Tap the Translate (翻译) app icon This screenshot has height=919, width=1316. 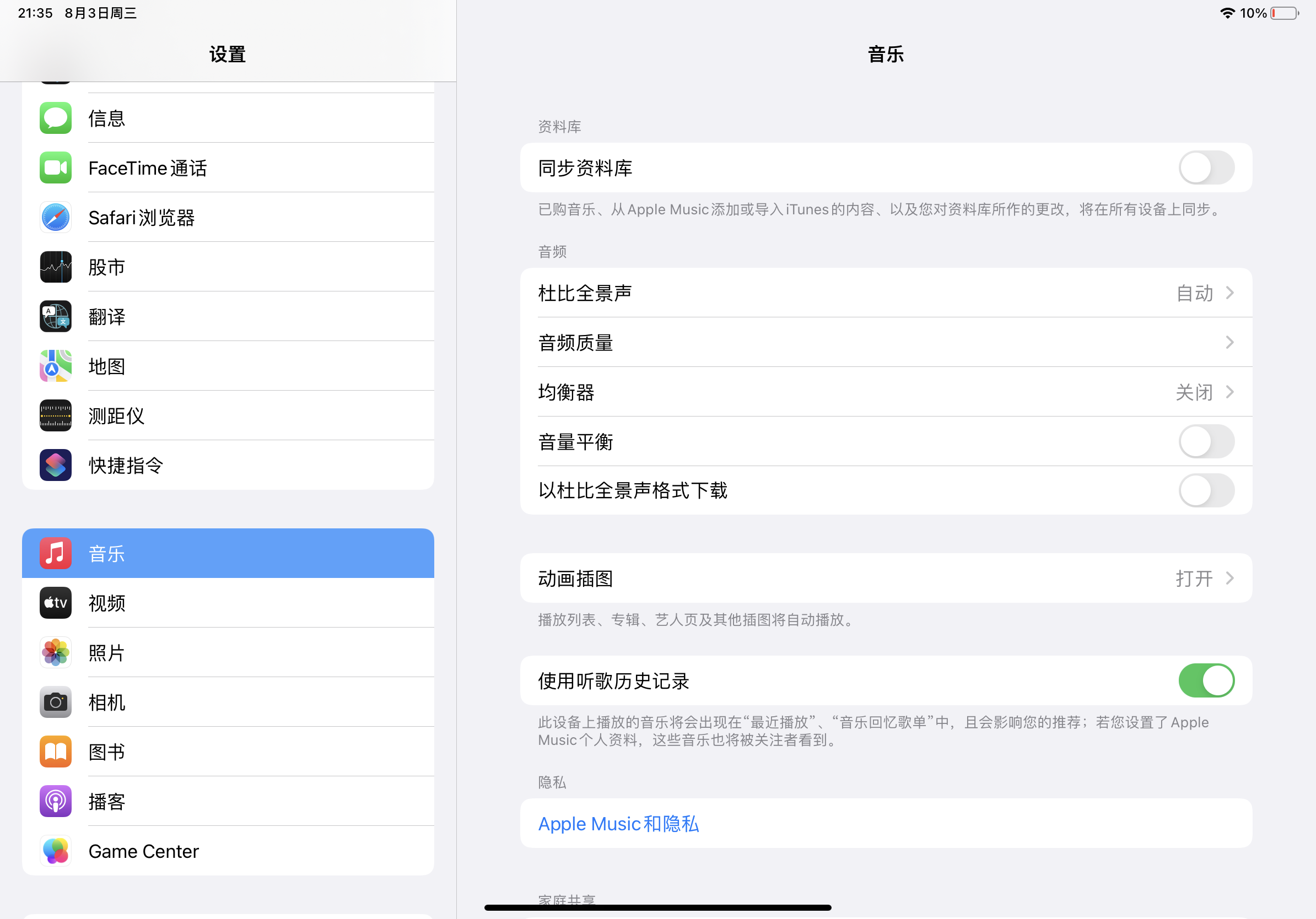[56, 317]
